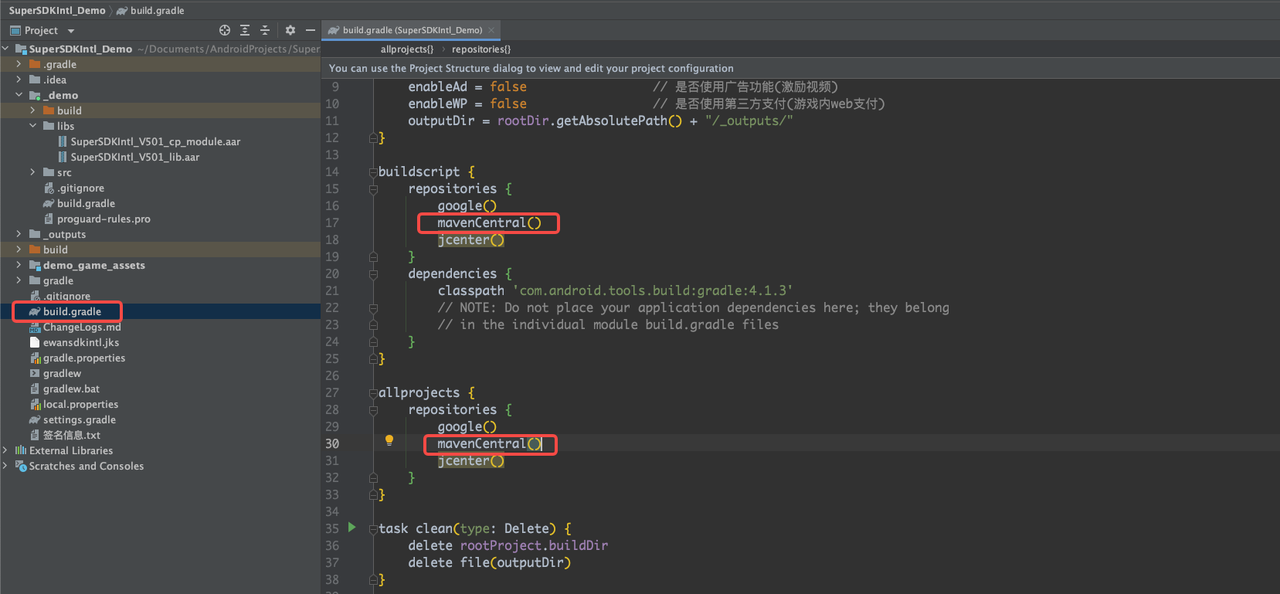Viewport: 1280px width, 594px height.
Task: Expand the src folder
Action: (x=33, y=173)
